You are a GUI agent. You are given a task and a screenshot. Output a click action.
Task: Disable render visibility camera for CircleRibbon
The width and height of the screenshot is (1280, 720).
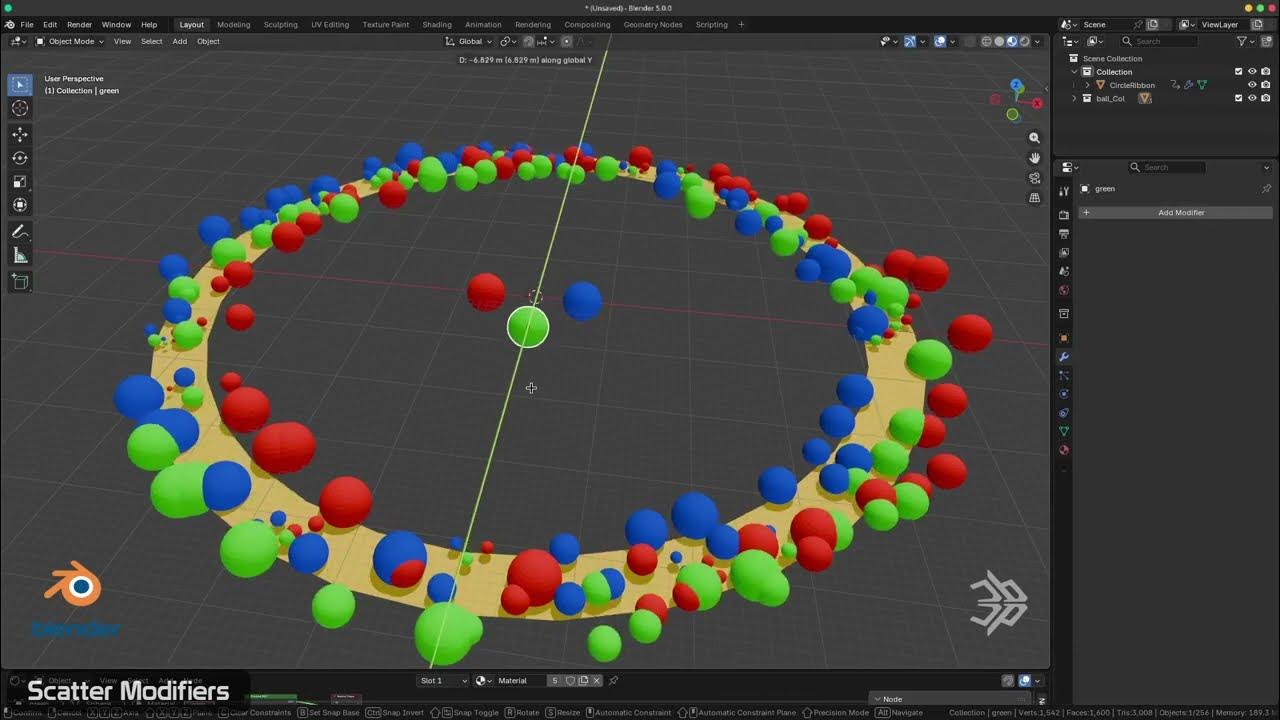[x=1264, y=84]
